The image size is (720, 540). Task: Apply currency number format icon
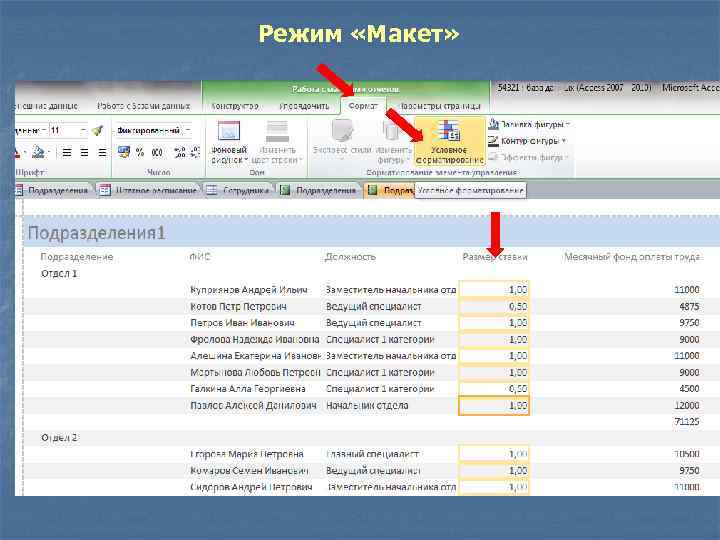click(124, 152)
